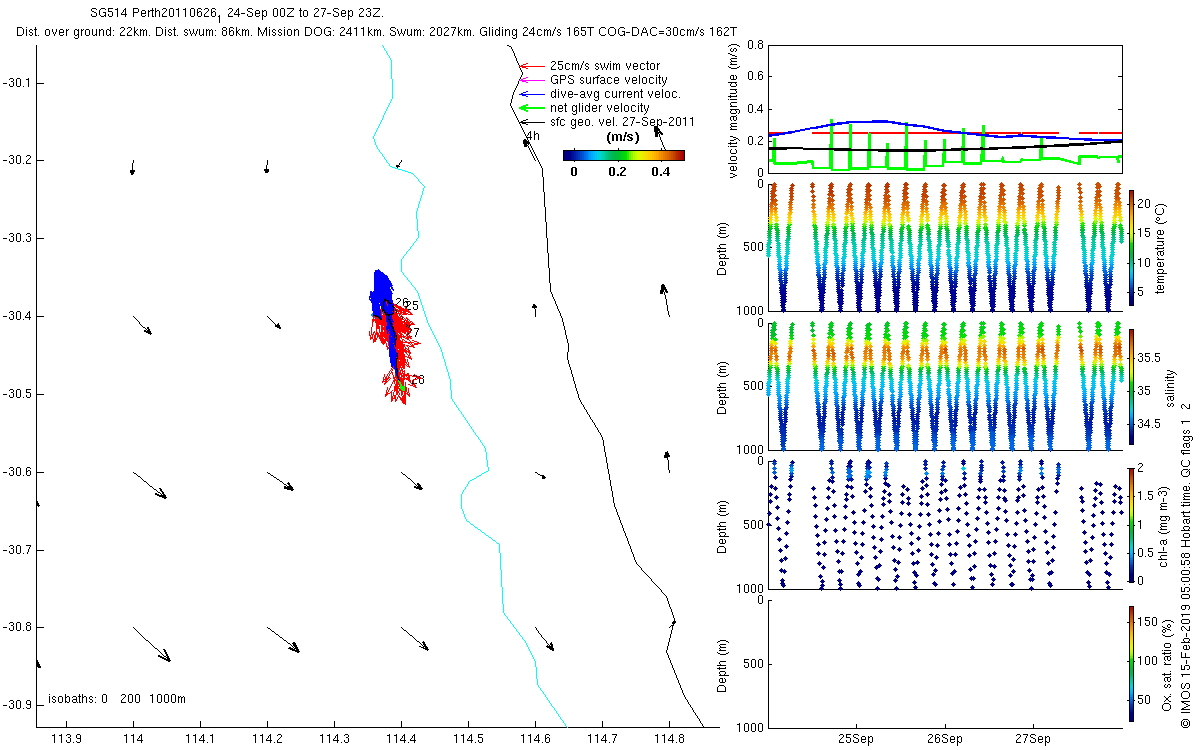Click the green net glider velocity legend arrow

pos(531,108)
